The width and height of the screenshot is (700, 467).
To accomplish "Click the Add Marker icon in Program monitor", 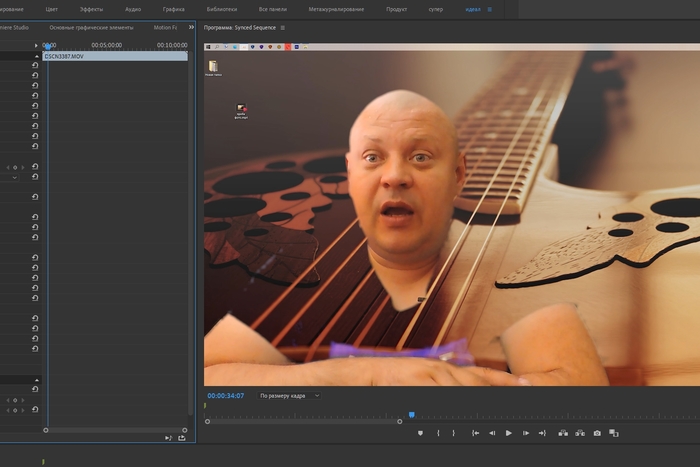I will click(x=420, y=433).
